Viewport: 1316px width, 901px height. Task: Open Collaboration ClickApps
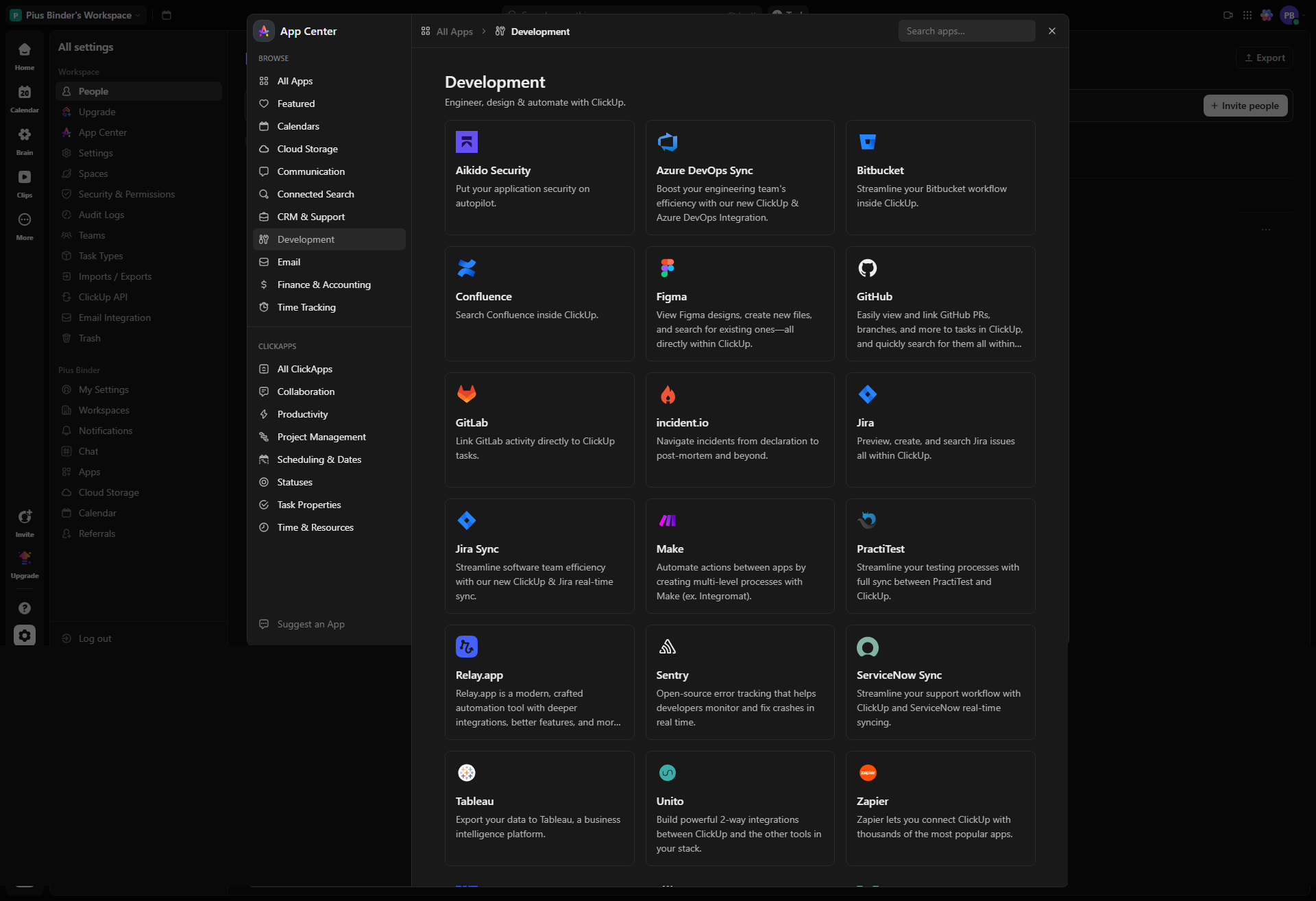pos(329,392)
